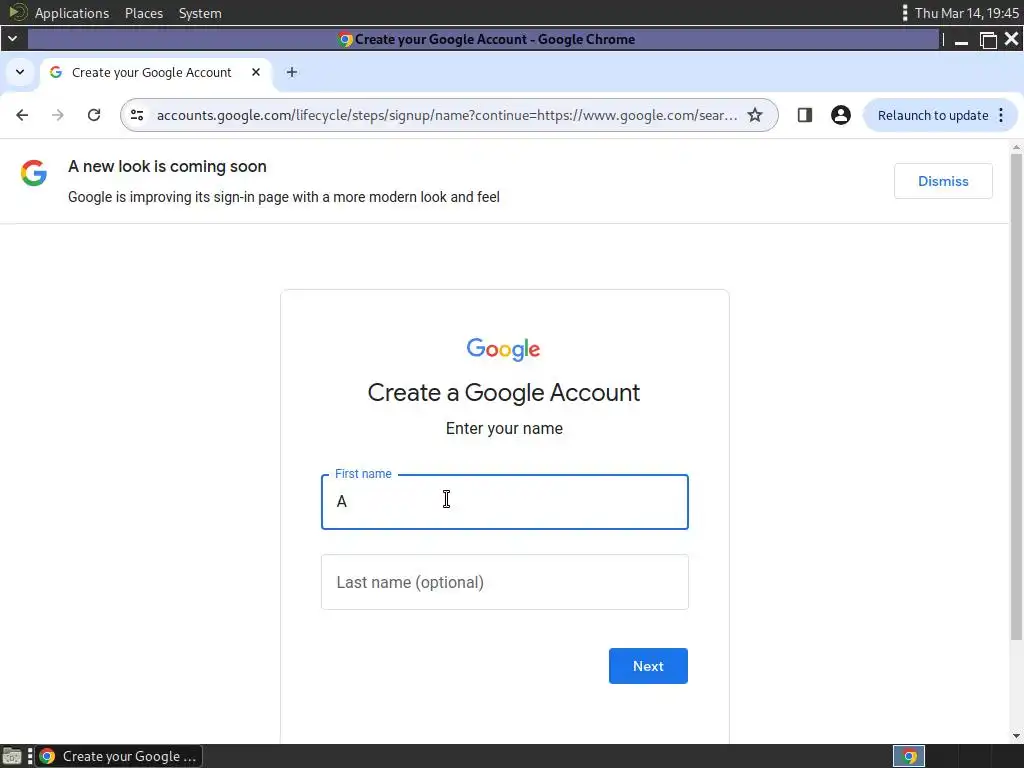Bookmark this page with the star
The width and height of the screenshot is (1024, 768).
[755, 115]
